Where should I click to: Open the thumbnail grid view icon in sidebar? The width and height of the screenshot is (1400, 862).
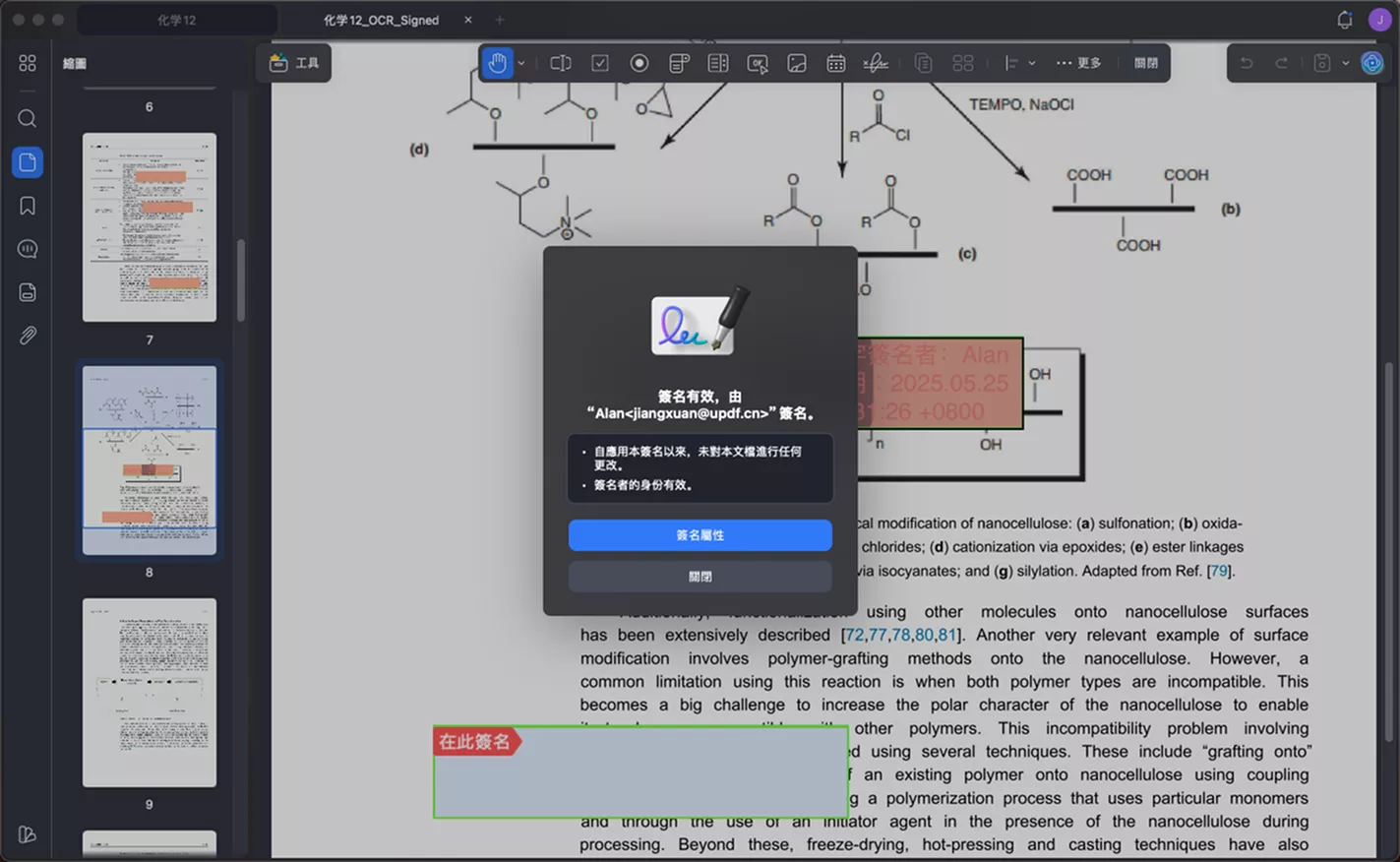[28, 63]
